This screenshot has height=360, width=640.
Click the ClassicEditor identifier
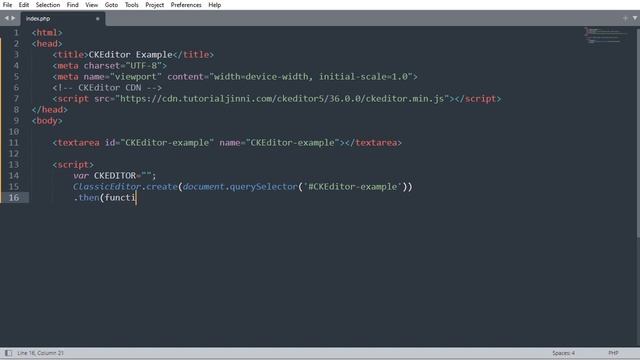pos(107,187)
